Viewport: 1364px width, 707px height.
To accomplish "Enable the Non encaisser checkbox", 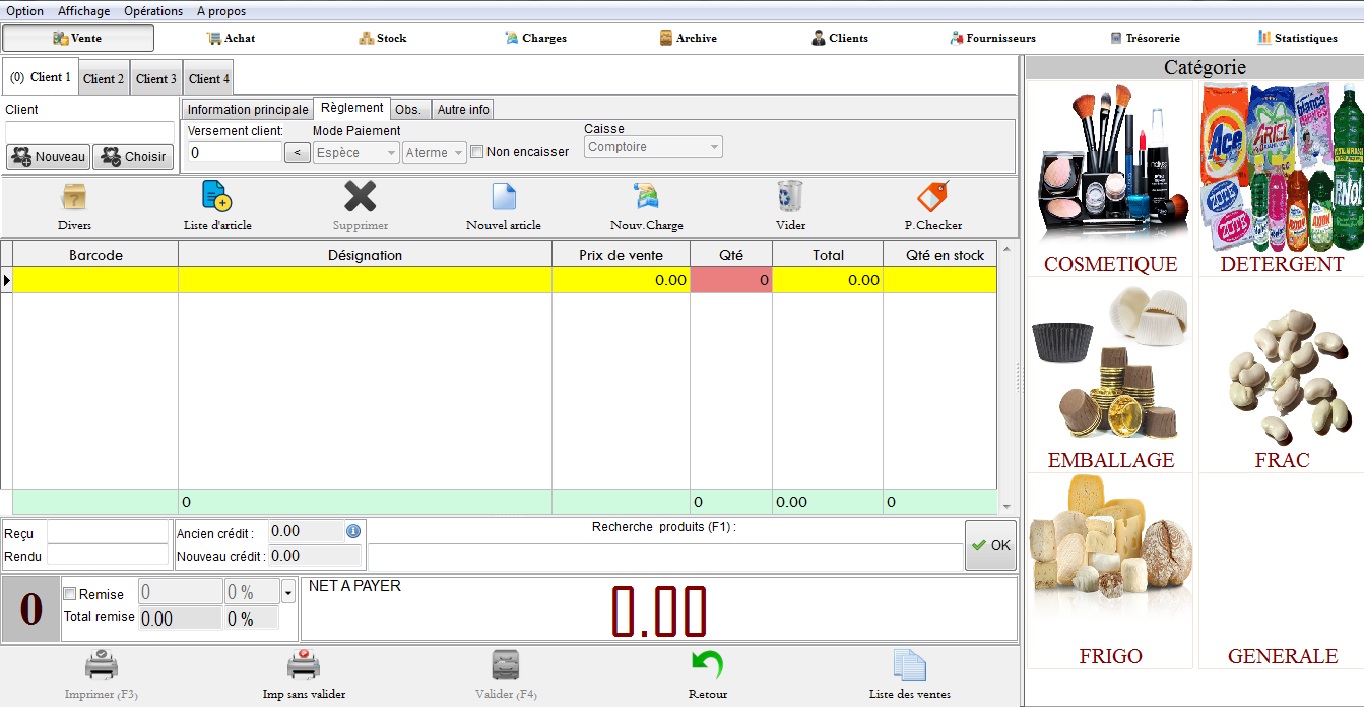I will coord(477,152).
